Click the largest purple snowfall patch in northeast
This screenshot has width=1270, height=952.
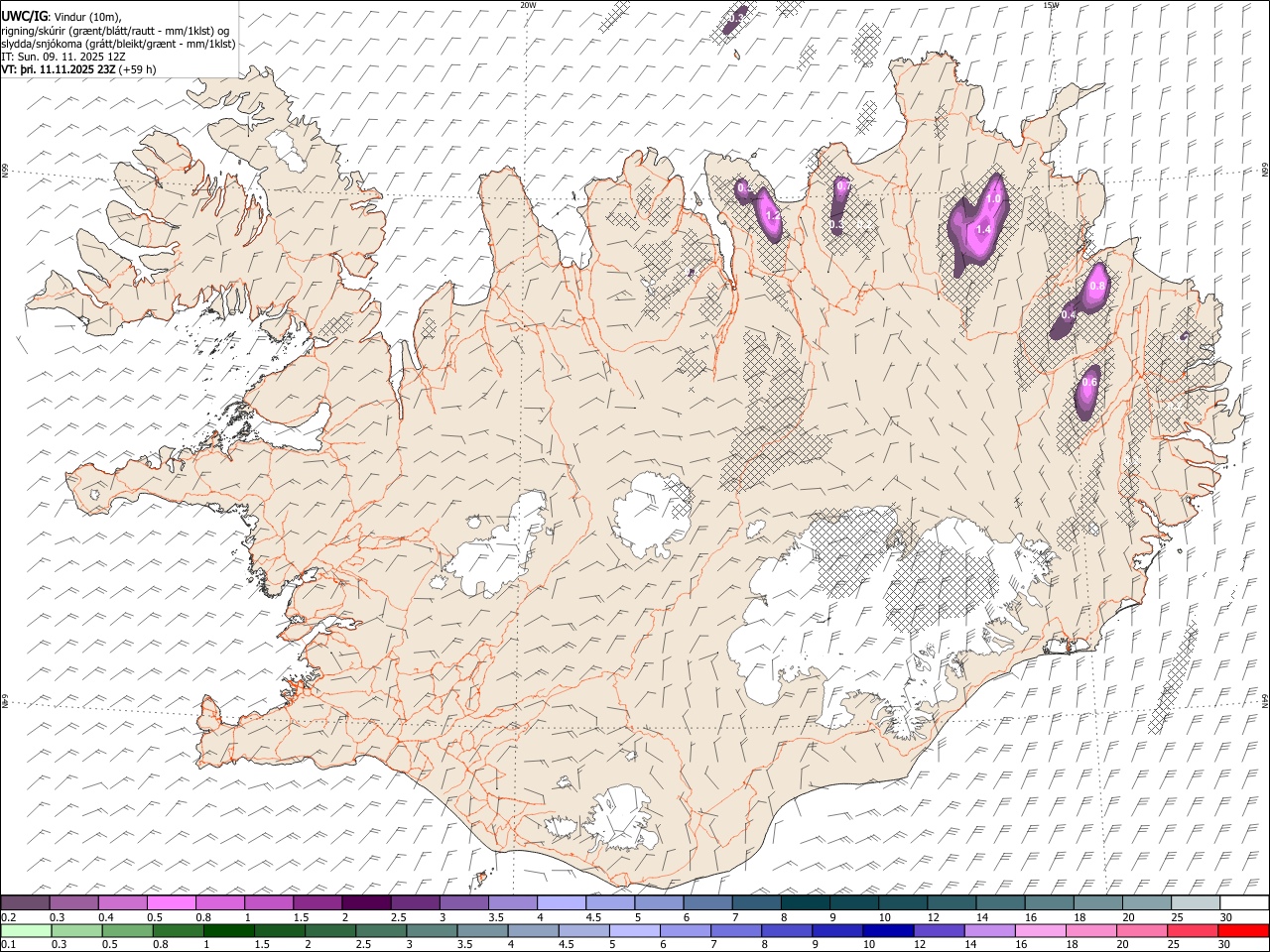(x=977, y=224)
